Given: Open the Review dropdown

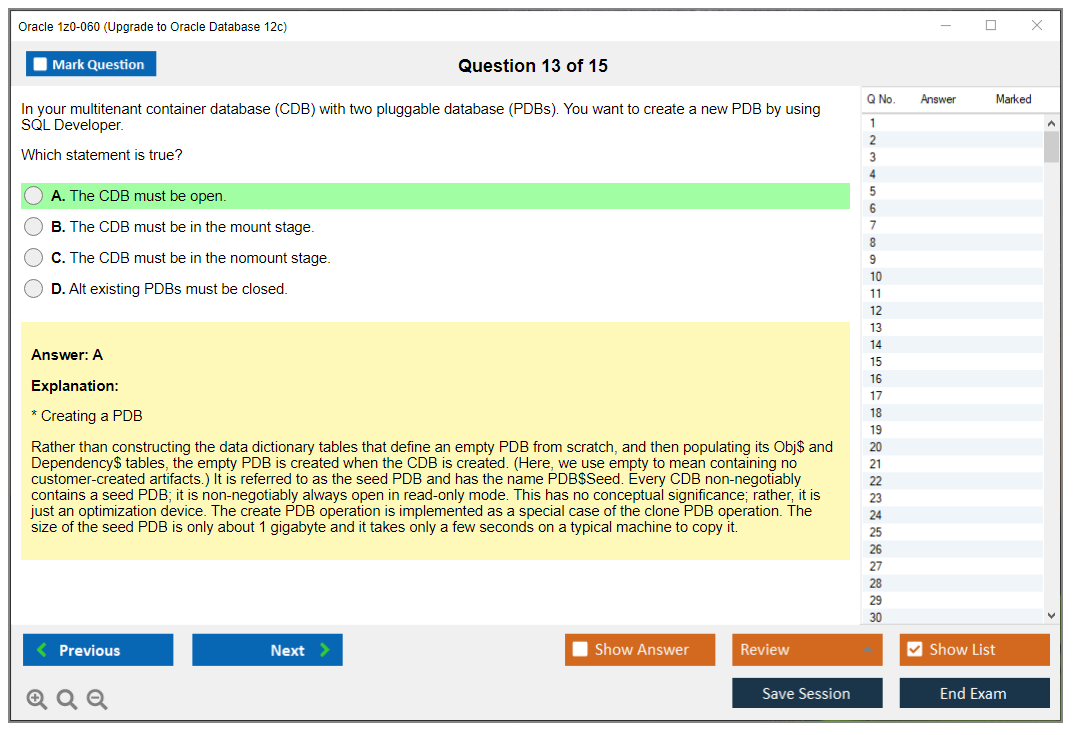Looking at the screenshot, I should [x=807, y=649].
